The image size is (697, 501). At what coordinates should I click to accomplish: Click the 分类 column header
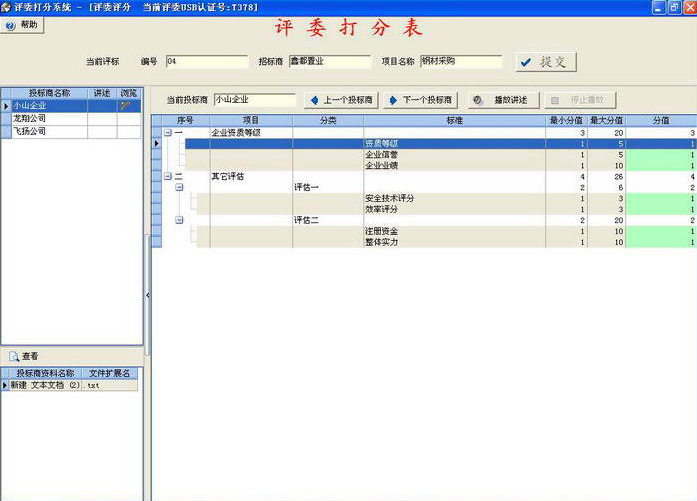tap(328, 120)
